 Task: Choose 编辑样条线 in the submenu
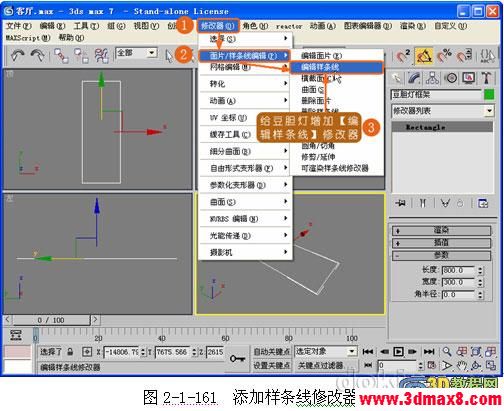336,67
